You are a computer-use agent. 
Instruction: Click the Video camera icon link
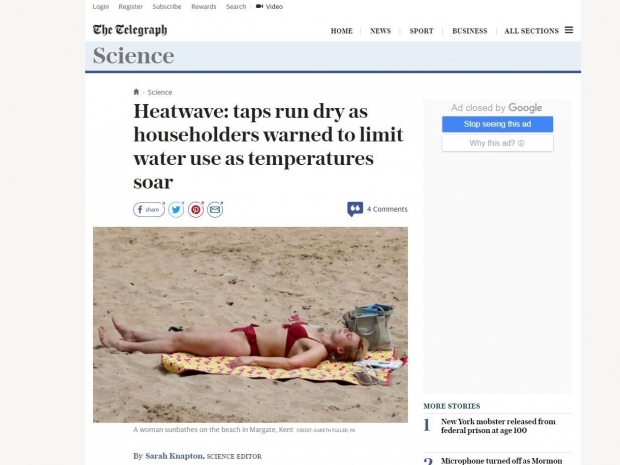(x=259, y=6)
